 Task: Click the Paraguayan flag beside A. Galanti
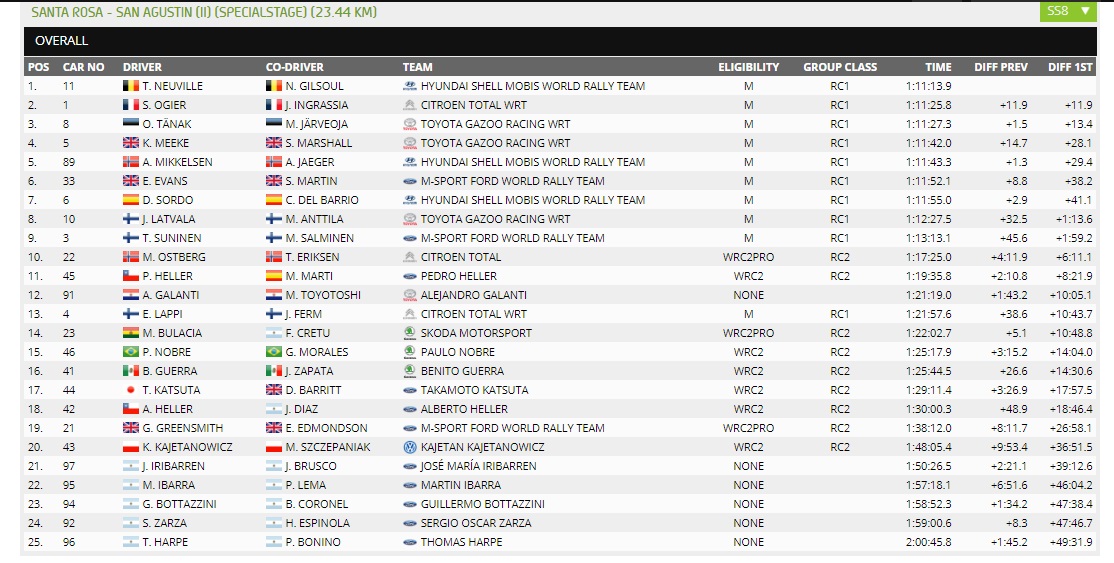point(131,295)
